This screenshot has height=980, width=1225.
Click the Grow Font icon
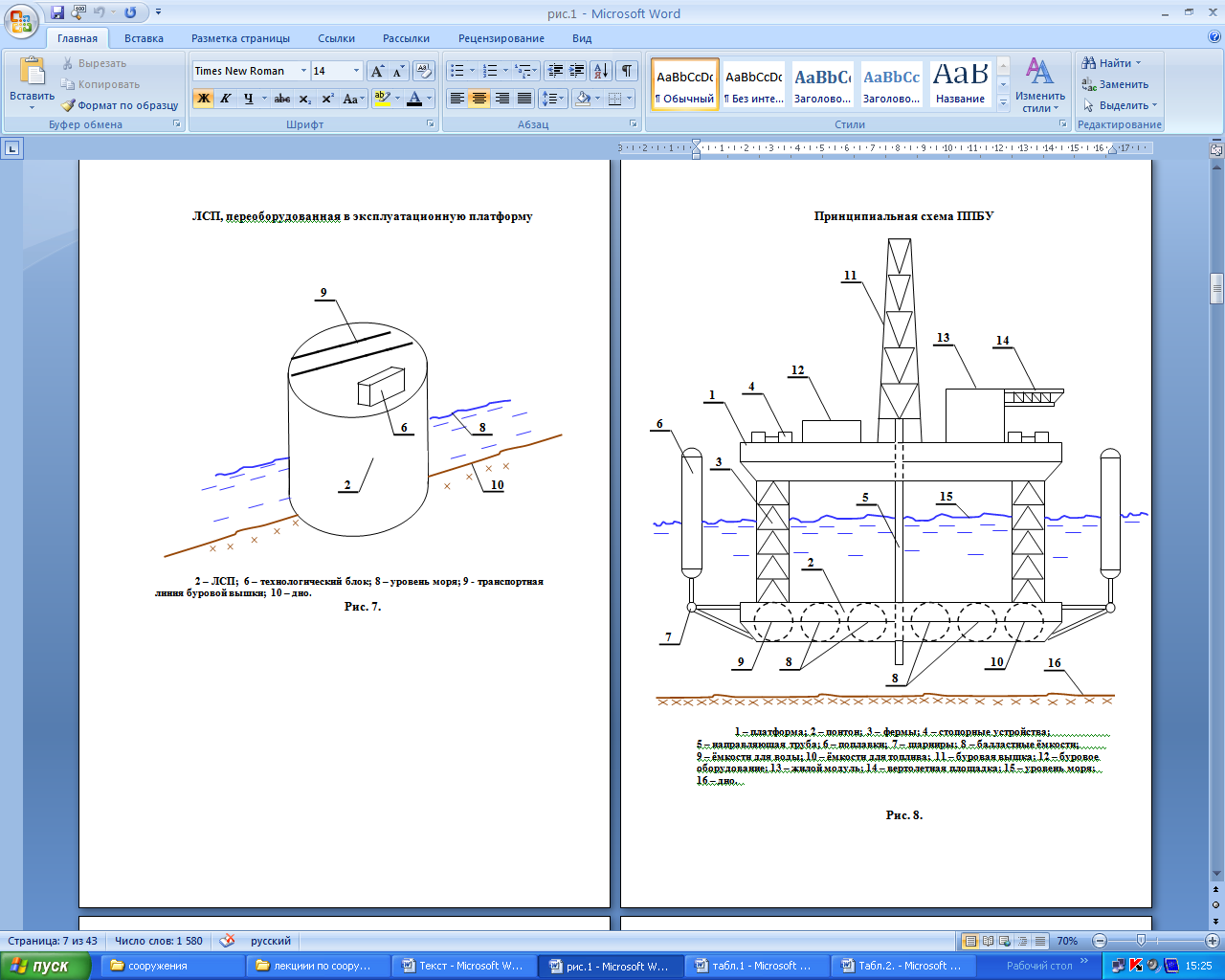point(377,71)
